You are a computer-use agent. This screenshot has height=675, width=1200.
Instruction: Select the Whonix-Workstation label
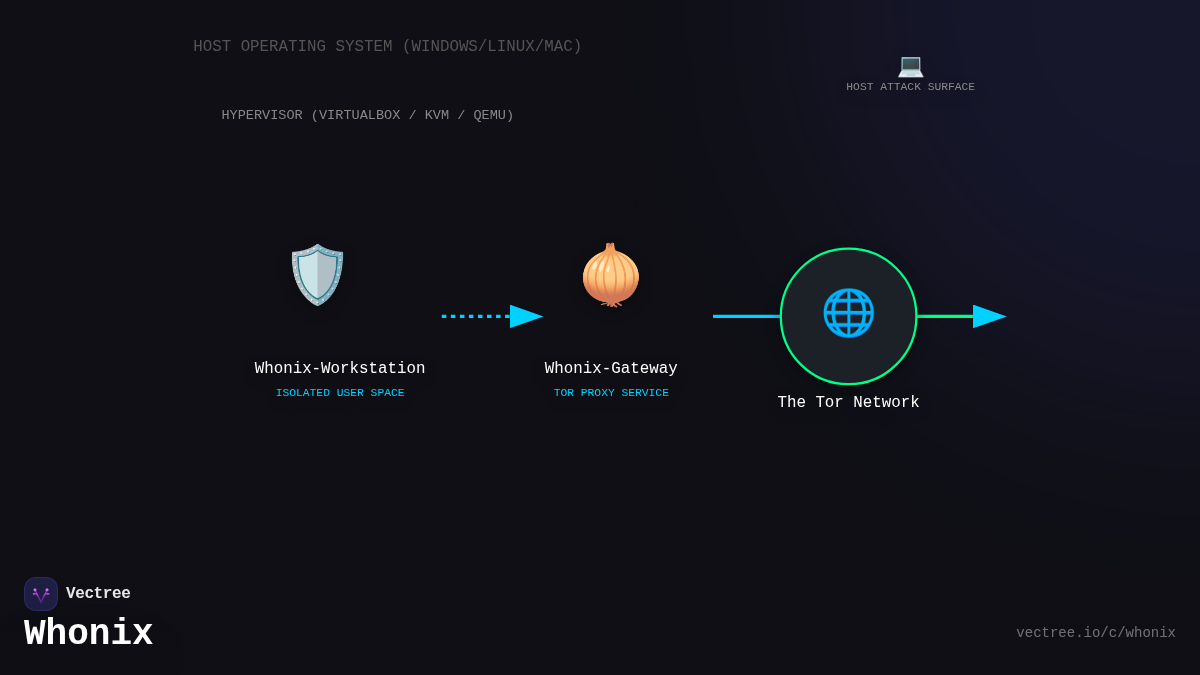pos(340,369)
